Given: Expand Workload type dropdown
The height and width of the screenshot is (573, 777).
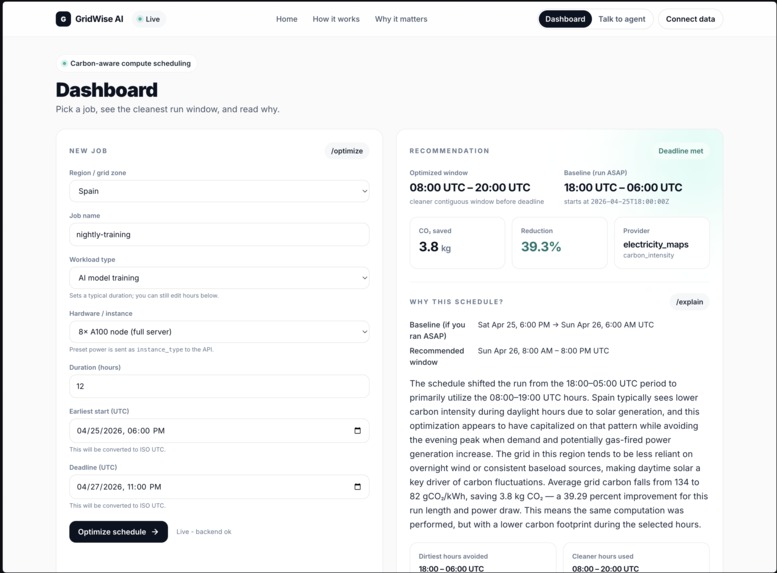Looking at the screenshot, I should [x=219, y=278].
